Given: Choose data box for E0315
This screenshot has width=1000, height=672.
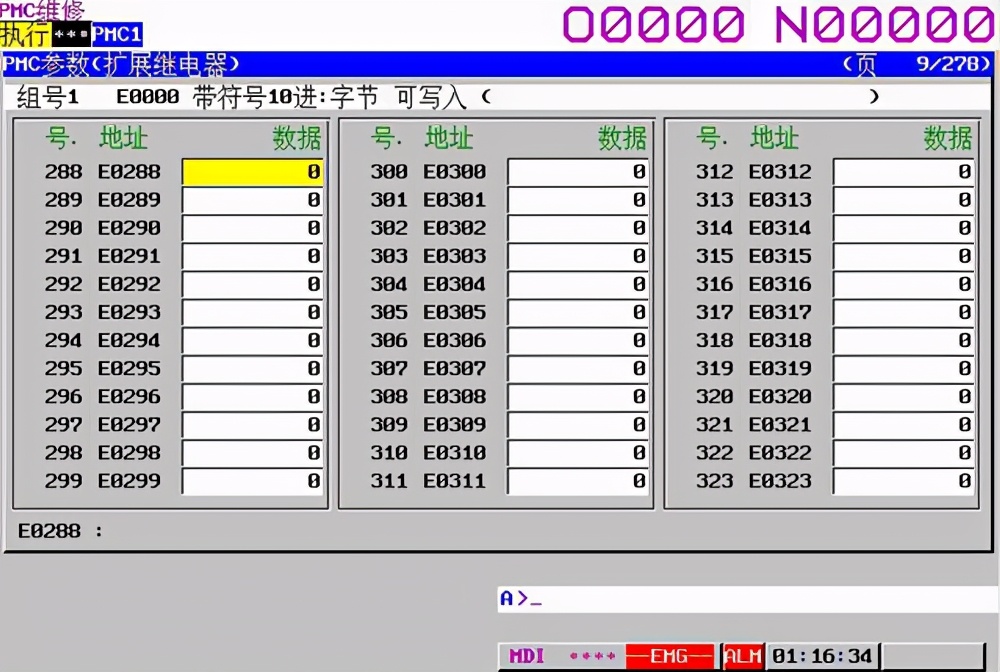Looking at the screenshot, I should tap(904, 256).
